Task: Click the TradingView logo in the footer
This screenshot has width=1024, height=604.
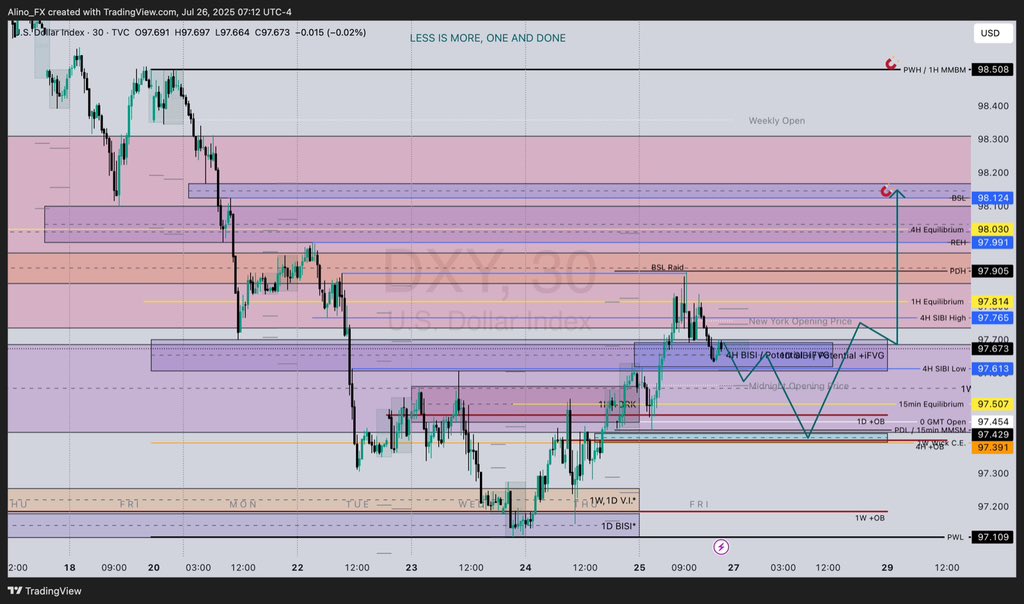Action: pyautogui.click(x=44, y=591)
